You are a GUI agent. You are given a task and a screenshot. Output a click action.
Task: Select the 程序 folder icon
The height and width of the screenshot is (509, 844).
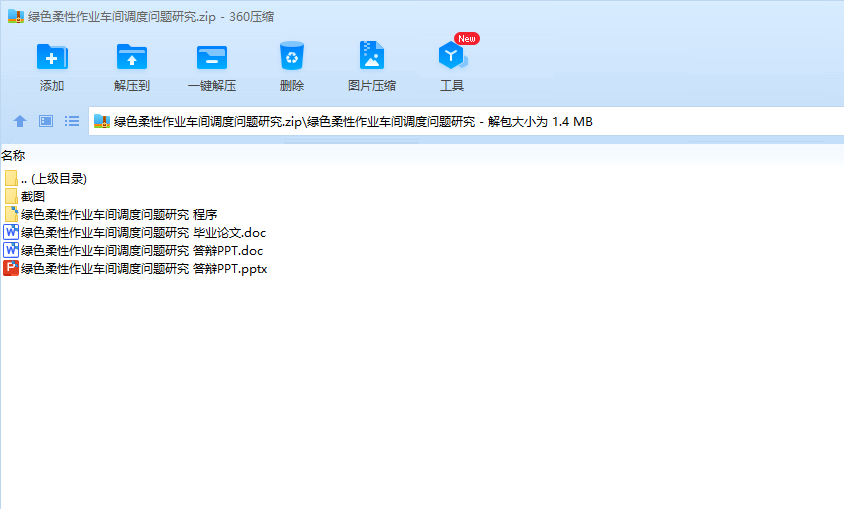[11, 214]
